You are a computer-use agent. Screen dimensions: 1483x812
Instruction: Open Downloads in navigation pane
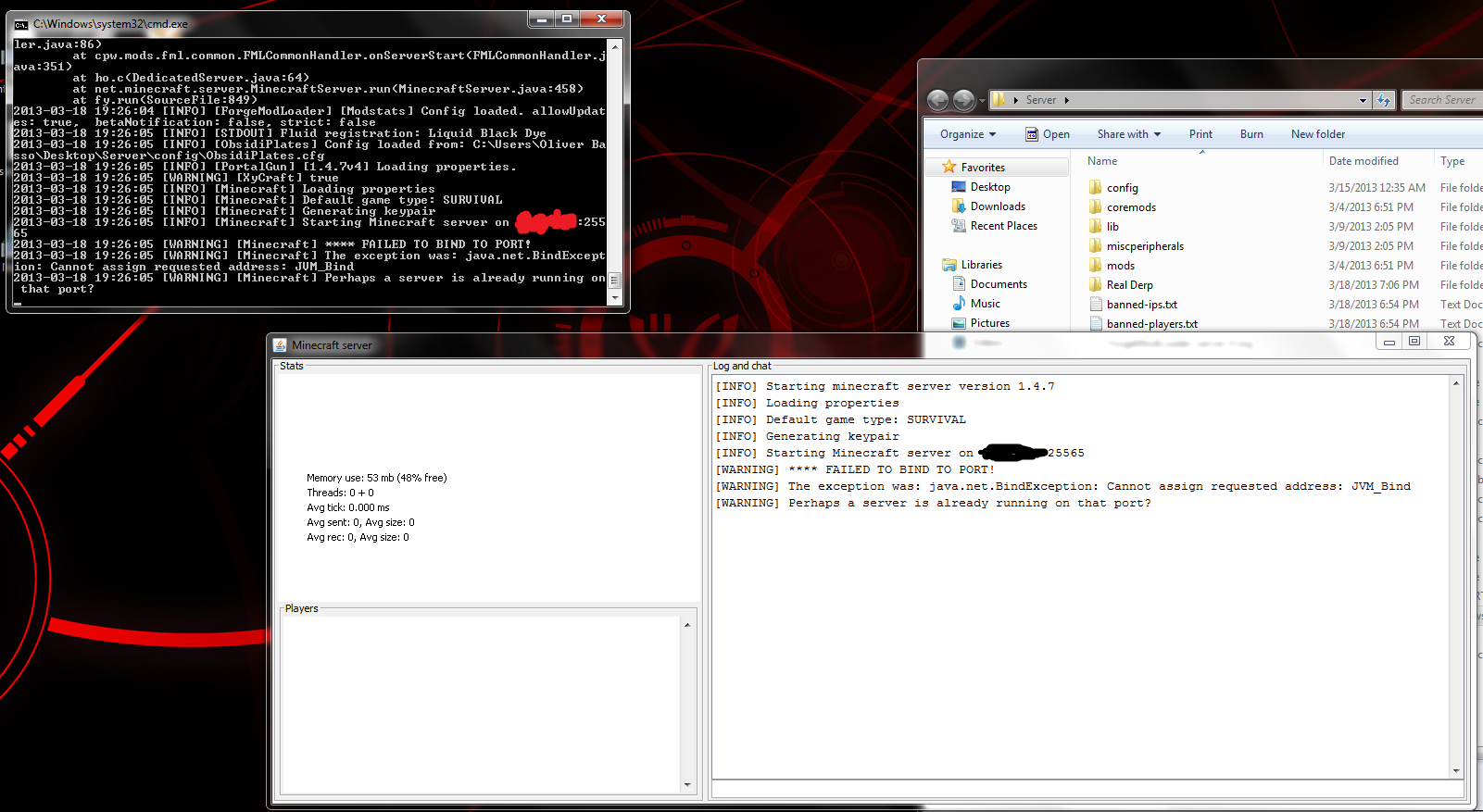998,206
